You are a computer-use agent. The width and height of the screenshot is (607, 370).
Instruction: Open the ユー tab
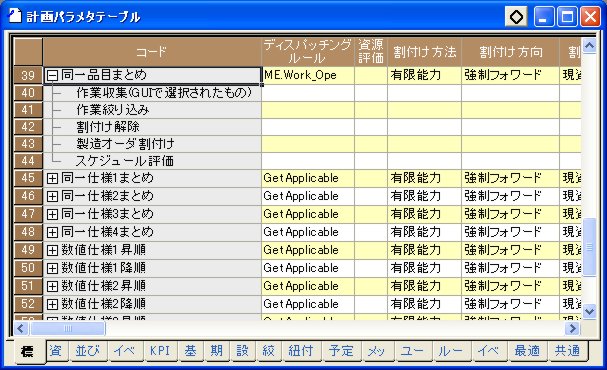click(x=413, y=351)
